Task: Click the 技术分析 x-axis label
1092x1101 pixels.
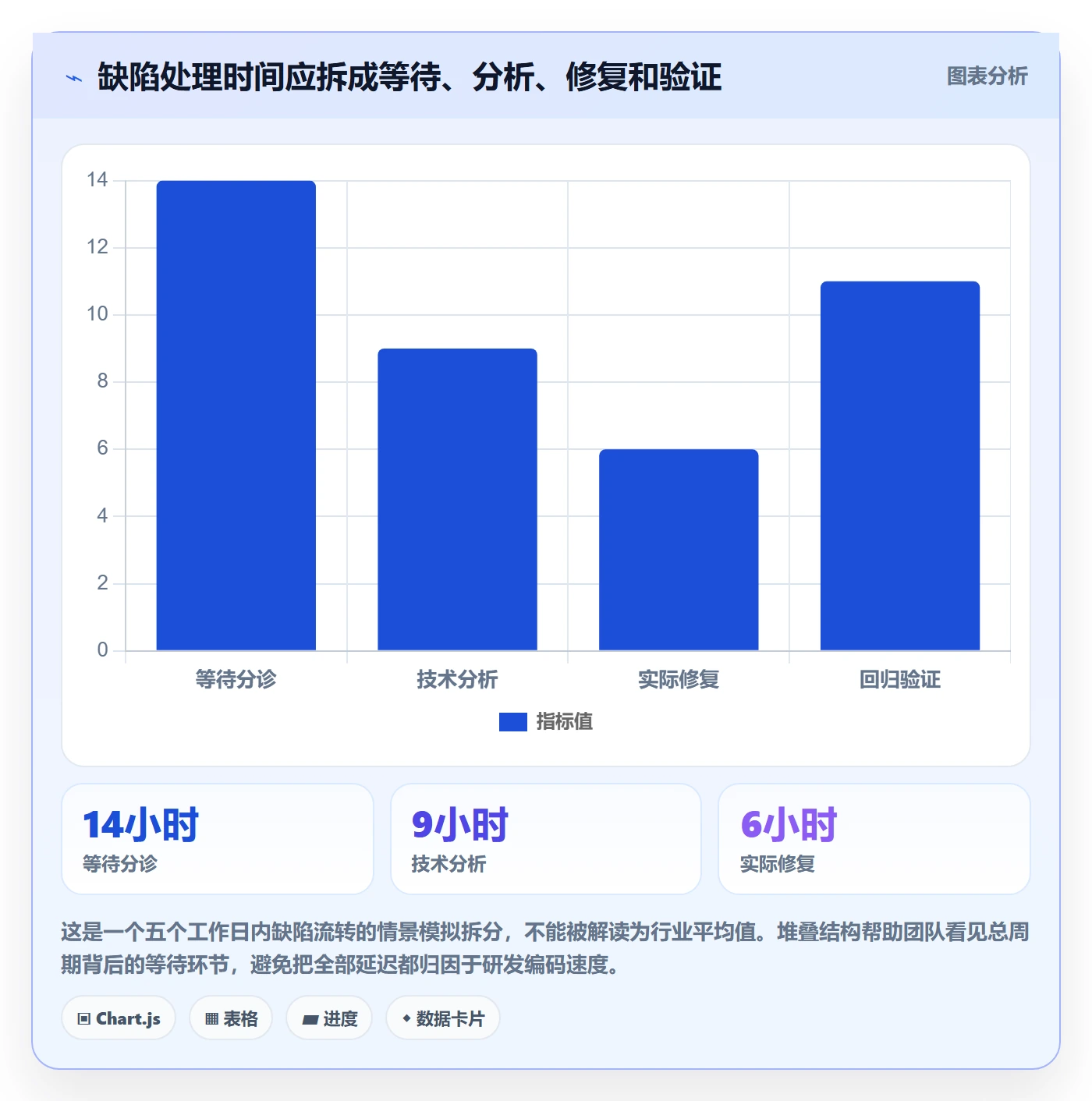Action: click(x=458, y=680)
